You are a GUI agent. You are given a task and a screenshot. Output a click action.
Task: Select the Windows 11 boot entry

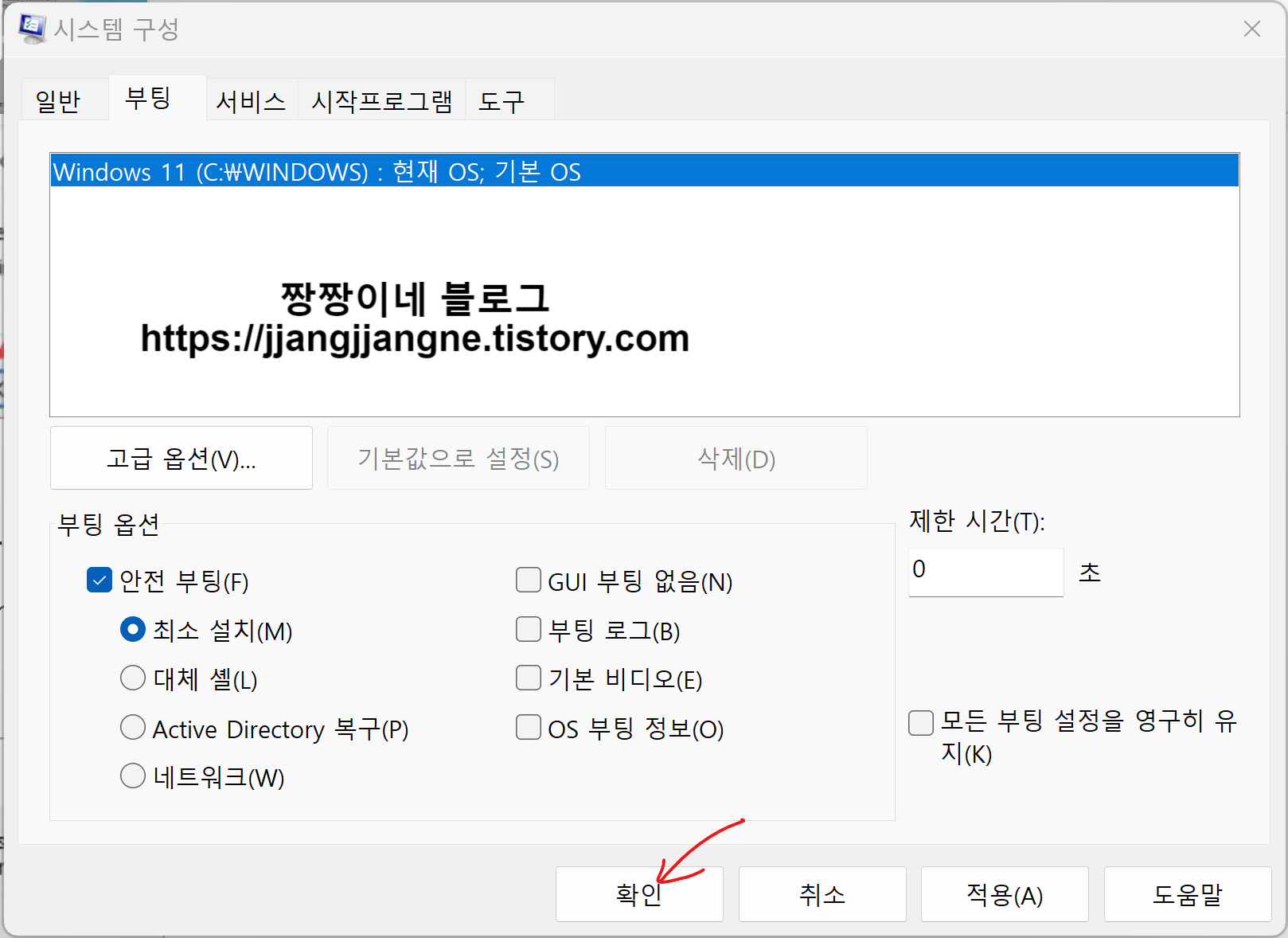pyautogui.click(x=644, y=171)
